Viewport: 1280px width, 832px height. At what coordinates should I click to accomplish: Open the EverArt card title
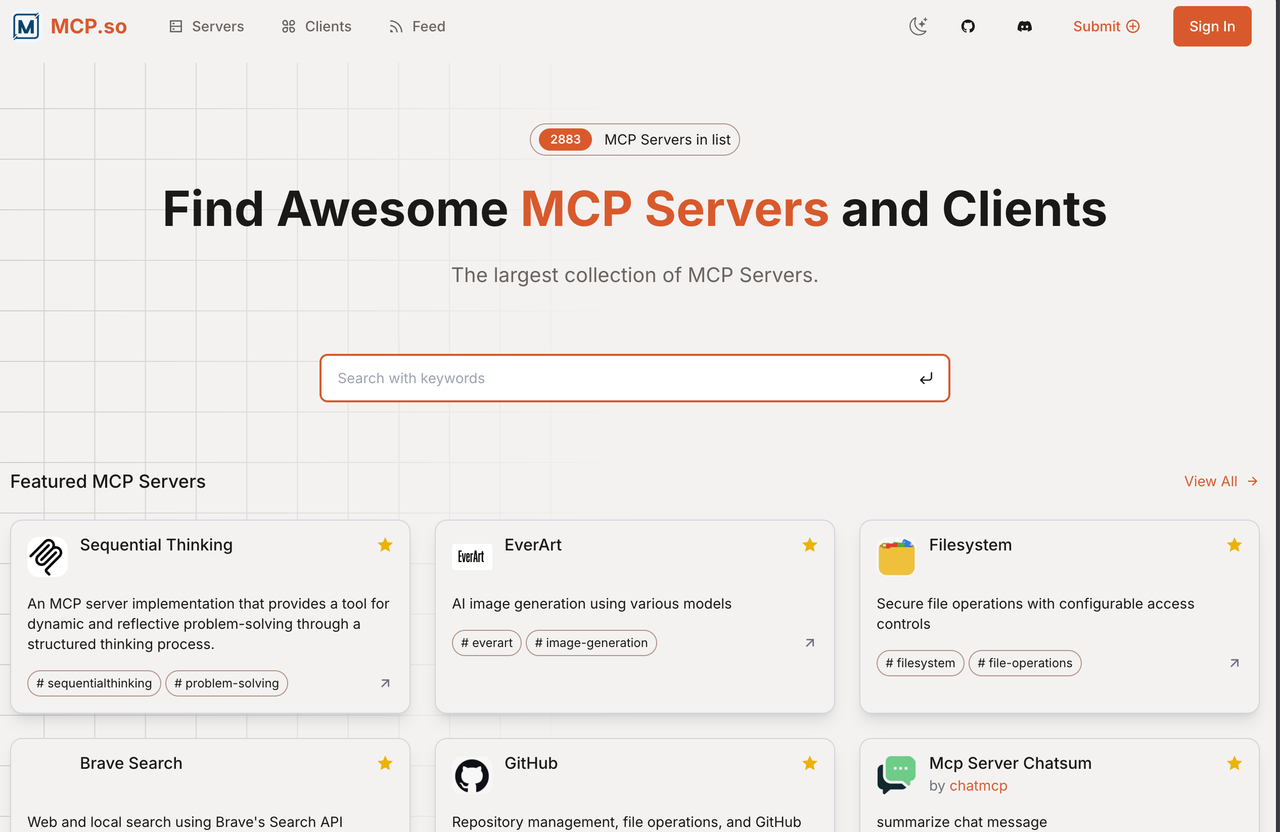pos(533,545)
